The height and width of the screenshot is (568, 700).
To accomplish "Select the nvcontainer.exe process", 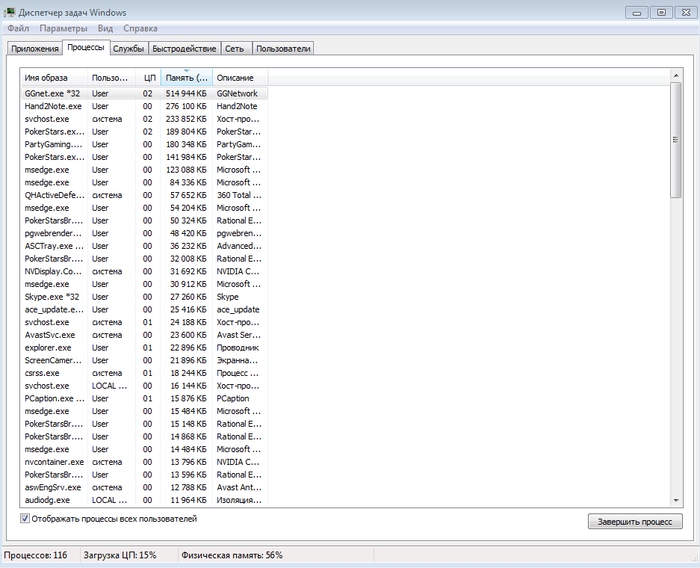I will pyautogui.click(x=144, y=462).
